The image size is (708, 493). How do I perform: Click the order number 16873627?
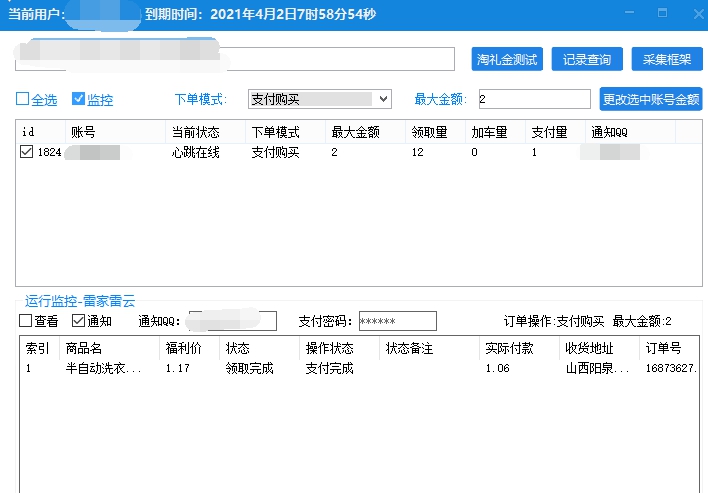671,368
